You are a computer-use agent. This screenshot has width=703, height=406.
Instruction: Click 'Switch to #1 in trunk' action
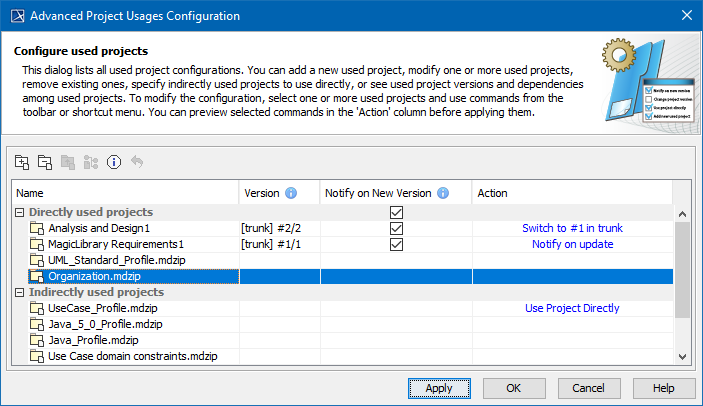click(572, 229)
